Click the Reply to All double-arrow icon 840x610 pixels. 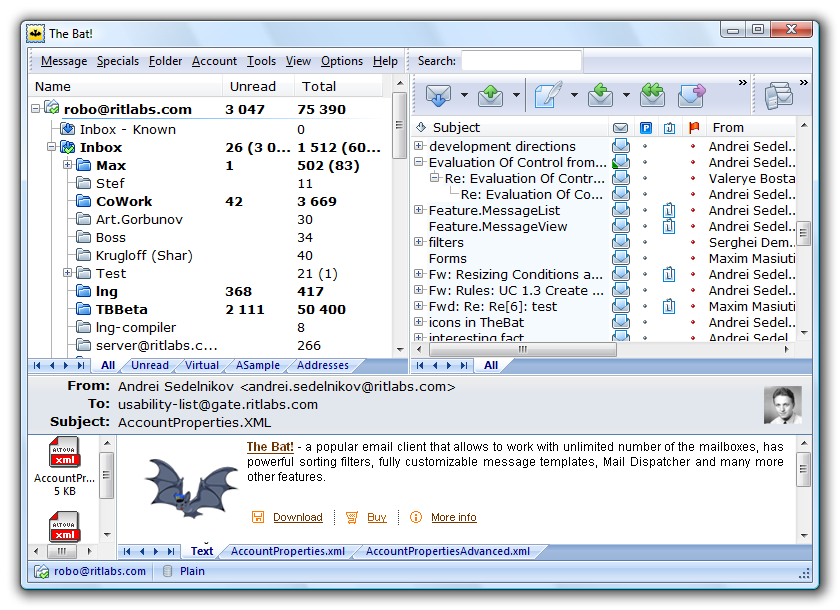click(652, 96)
